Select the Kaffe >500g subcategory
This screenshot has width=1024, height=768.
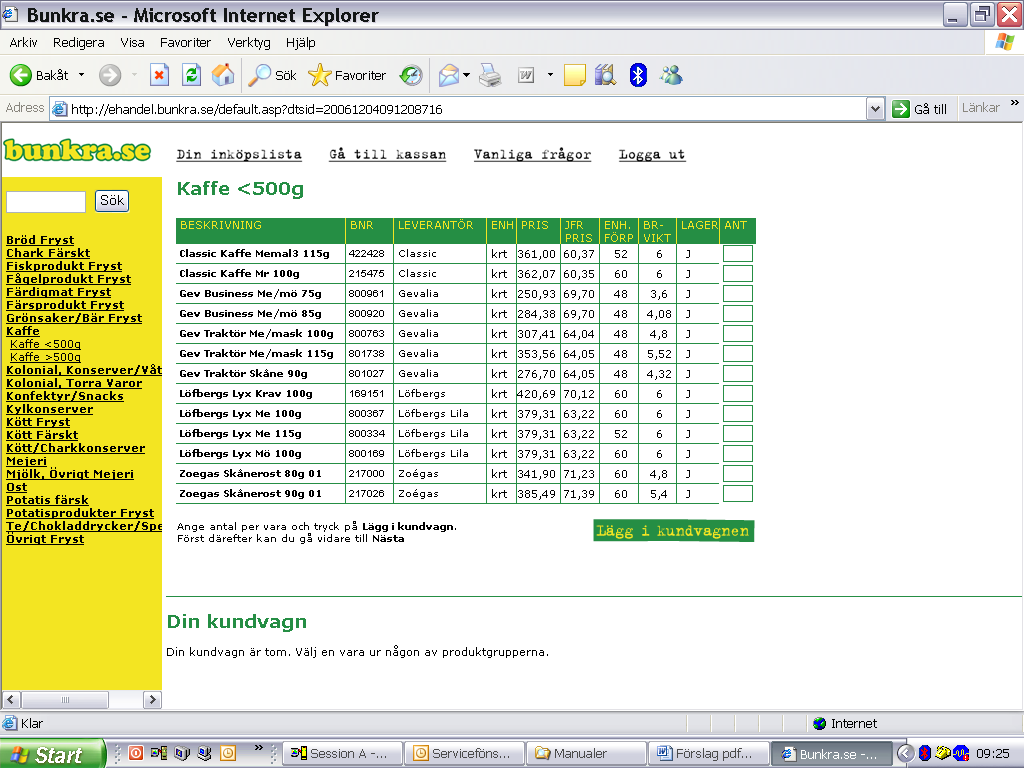point(46,357)
